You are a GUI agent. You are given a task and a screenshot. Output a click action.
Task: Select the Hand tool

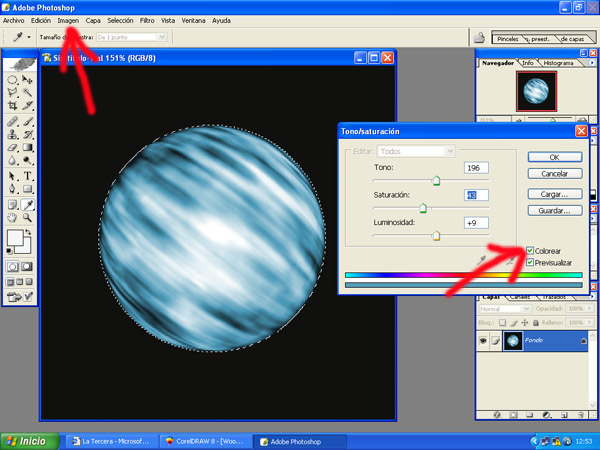[12, 218]
